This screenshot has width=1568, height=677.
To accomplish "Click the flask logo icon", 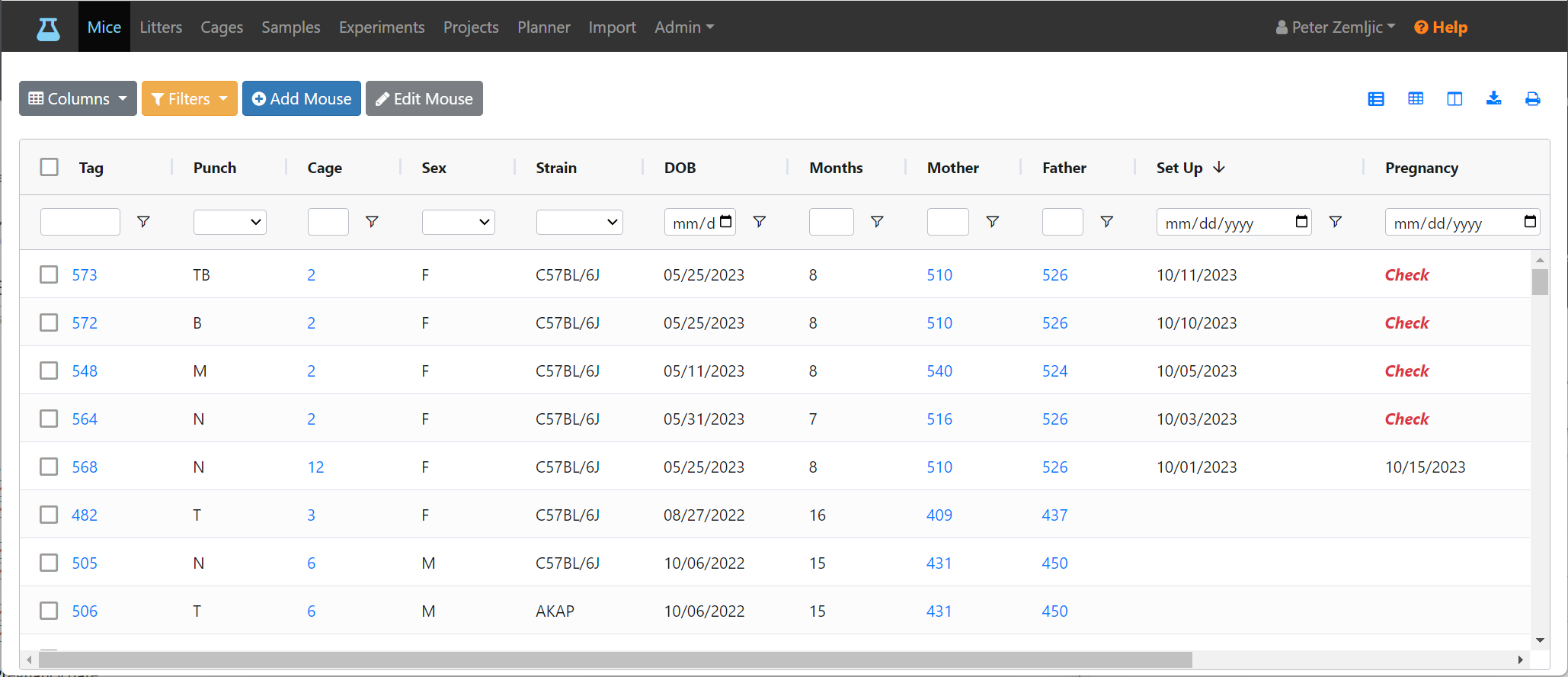I will [49, 28].
